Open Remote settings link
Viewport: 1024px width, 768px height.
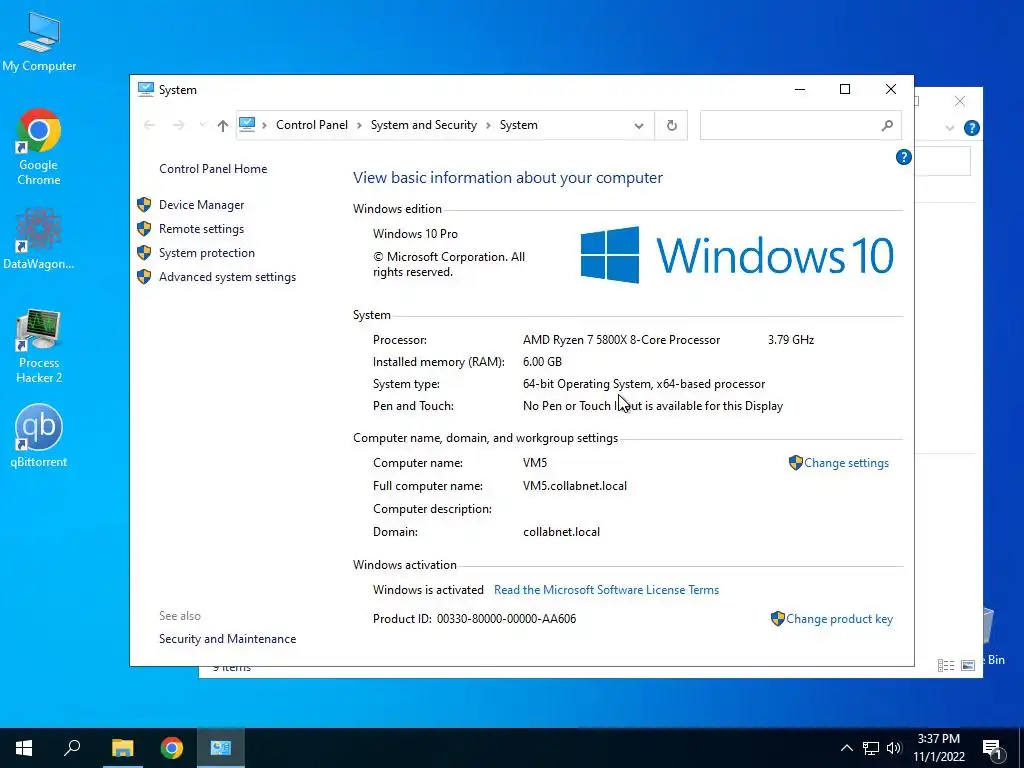click(x=201, y=229)
